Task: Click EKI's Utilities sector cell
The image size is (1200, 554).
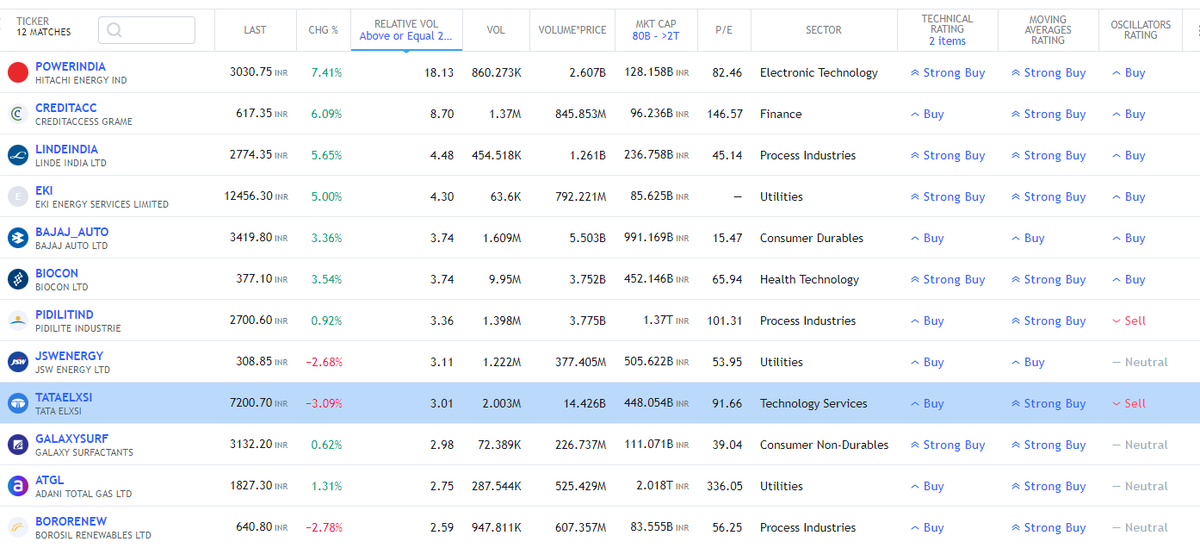Action: (781, 197)
